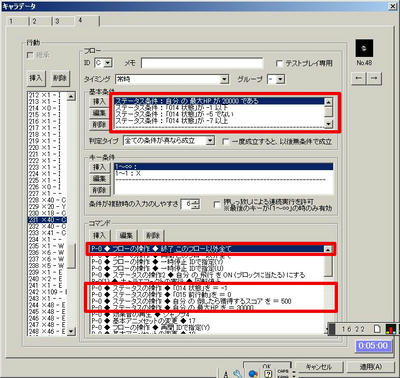Toggle 一度成立すると、以後無条件で成立 checkbox
The width and height of the screenshot is (400, 378).
coord(226,142)
